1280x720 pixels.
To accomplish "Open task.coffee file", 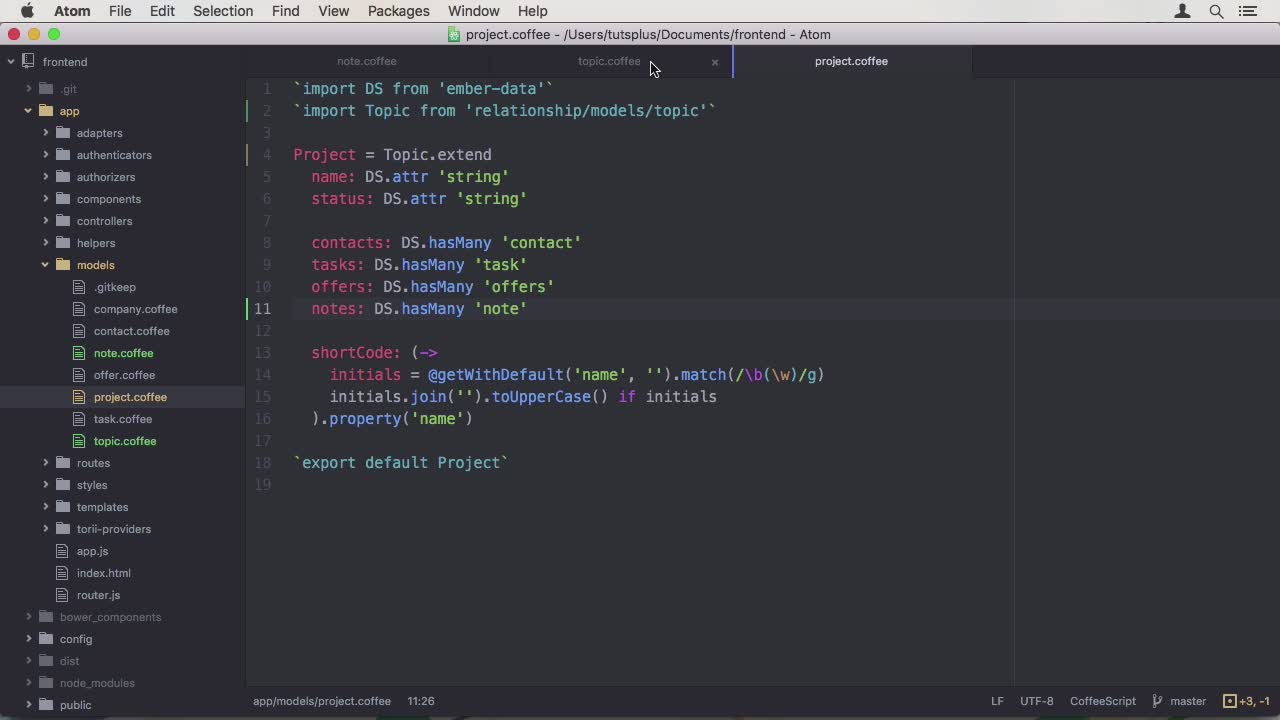I will pos(123,419).
